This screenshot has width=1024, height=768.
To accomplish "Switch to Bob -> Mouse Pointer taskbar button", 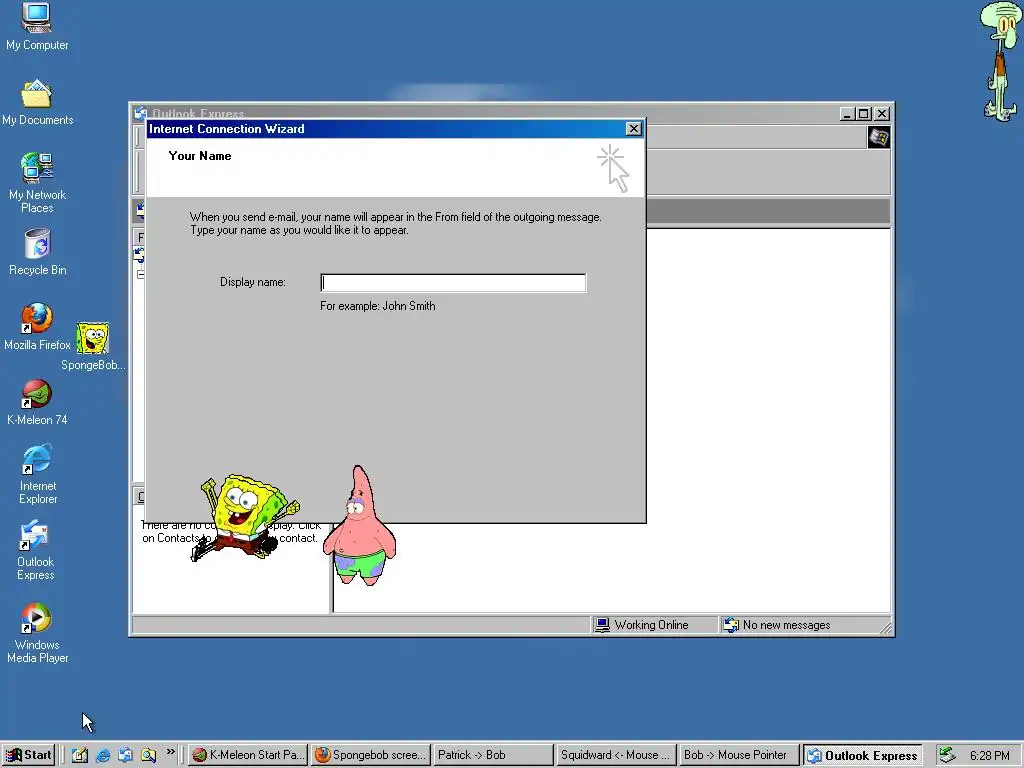I will [737, 755].
